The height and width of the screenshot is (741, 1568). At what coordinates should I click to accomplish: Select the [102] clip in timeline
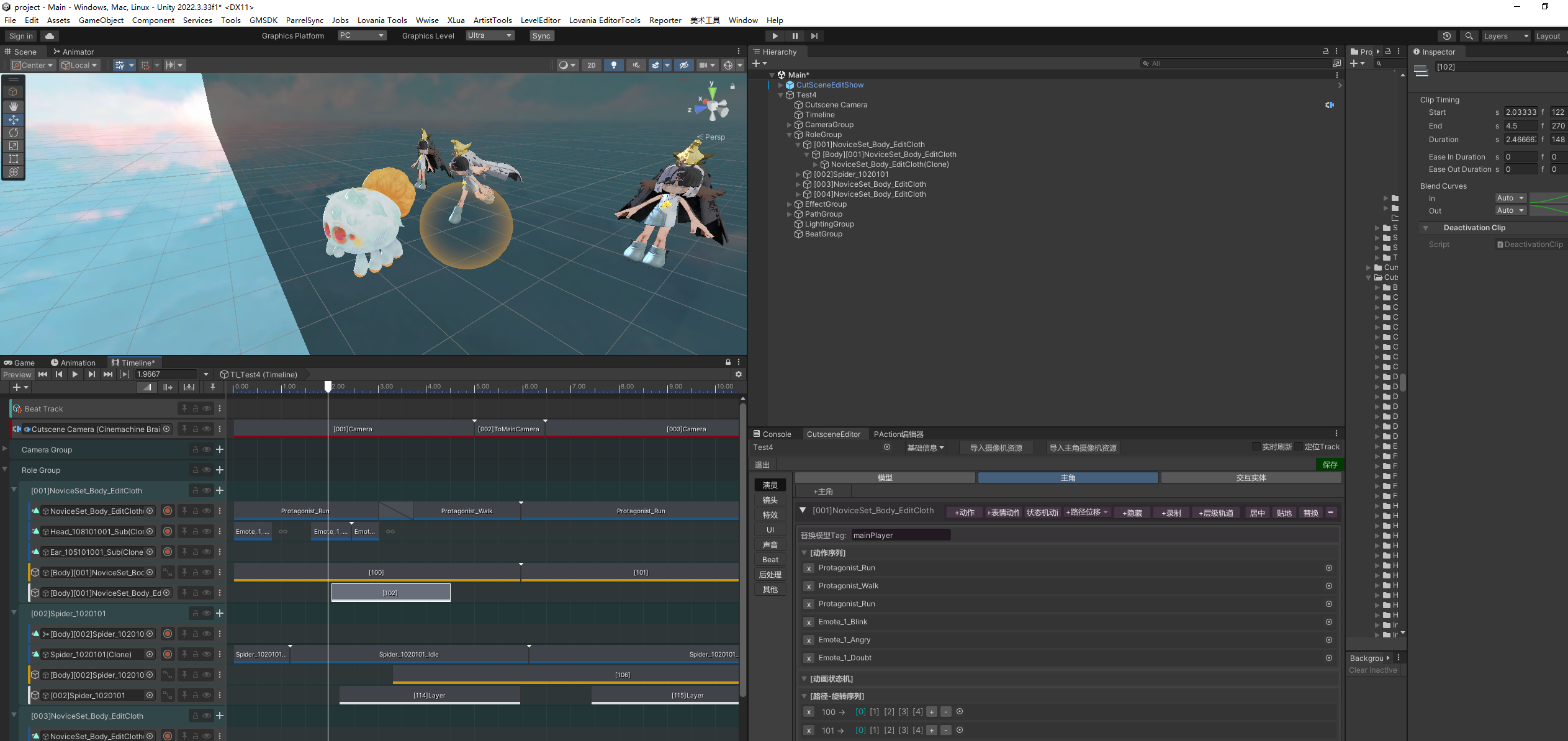(390, 593)
